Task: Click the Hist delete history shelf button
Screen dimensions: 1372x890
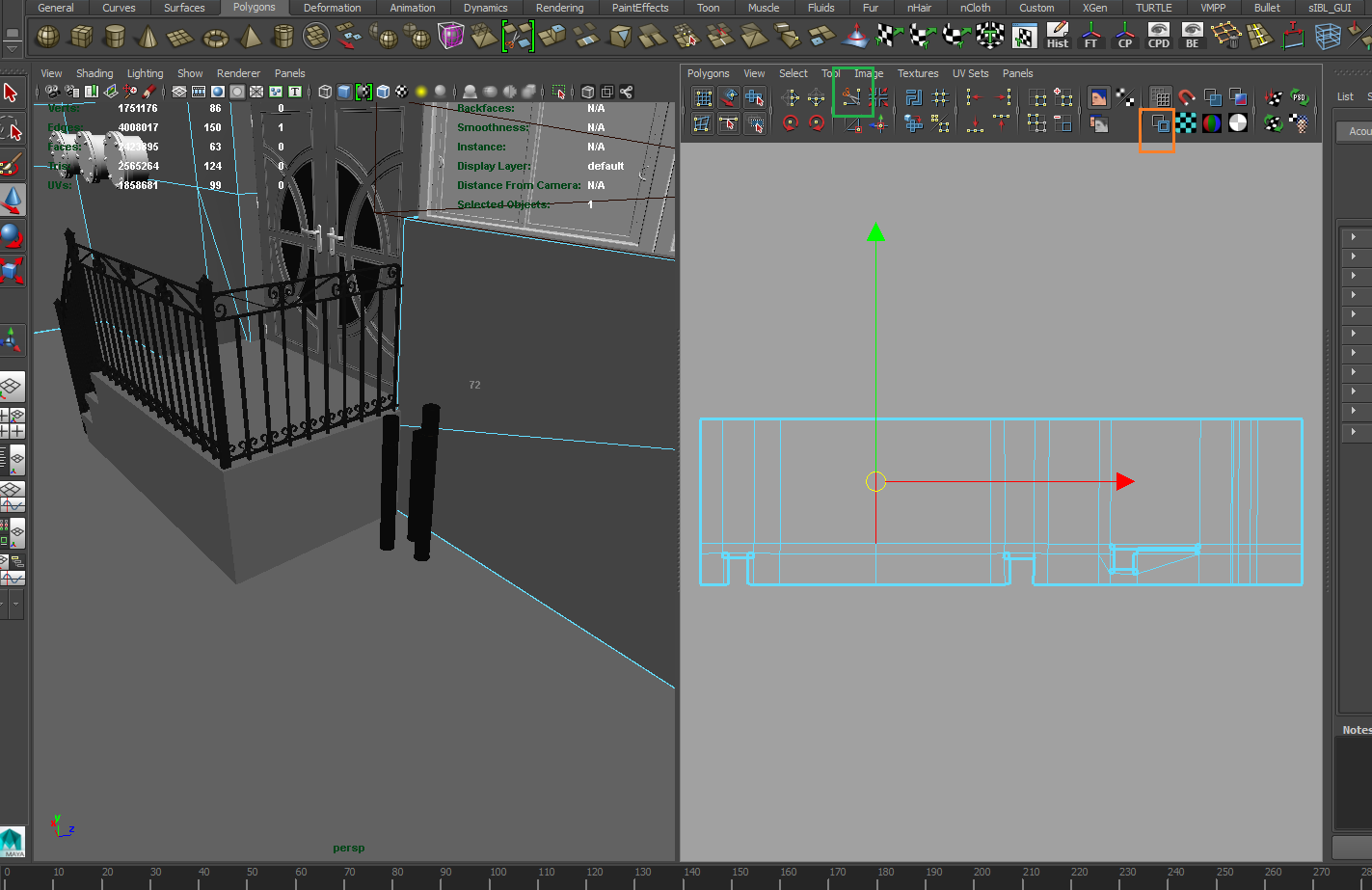Action: pyautogui.click(x=1058, y=37)
